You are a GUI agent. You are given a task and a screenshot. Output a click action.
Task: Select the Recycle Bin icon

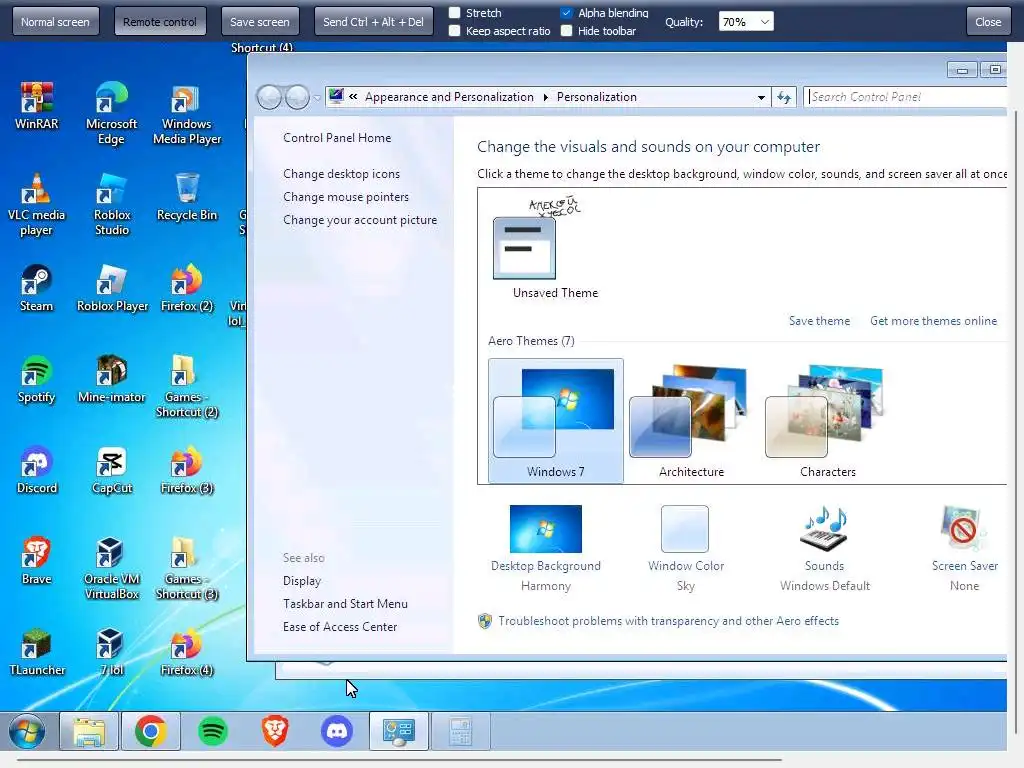pos(187,196)
